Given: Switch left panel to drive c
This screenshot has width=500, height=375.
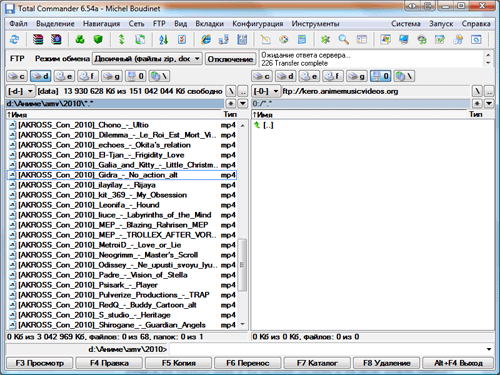Looking at the screenshot, I should coord(17,76).
